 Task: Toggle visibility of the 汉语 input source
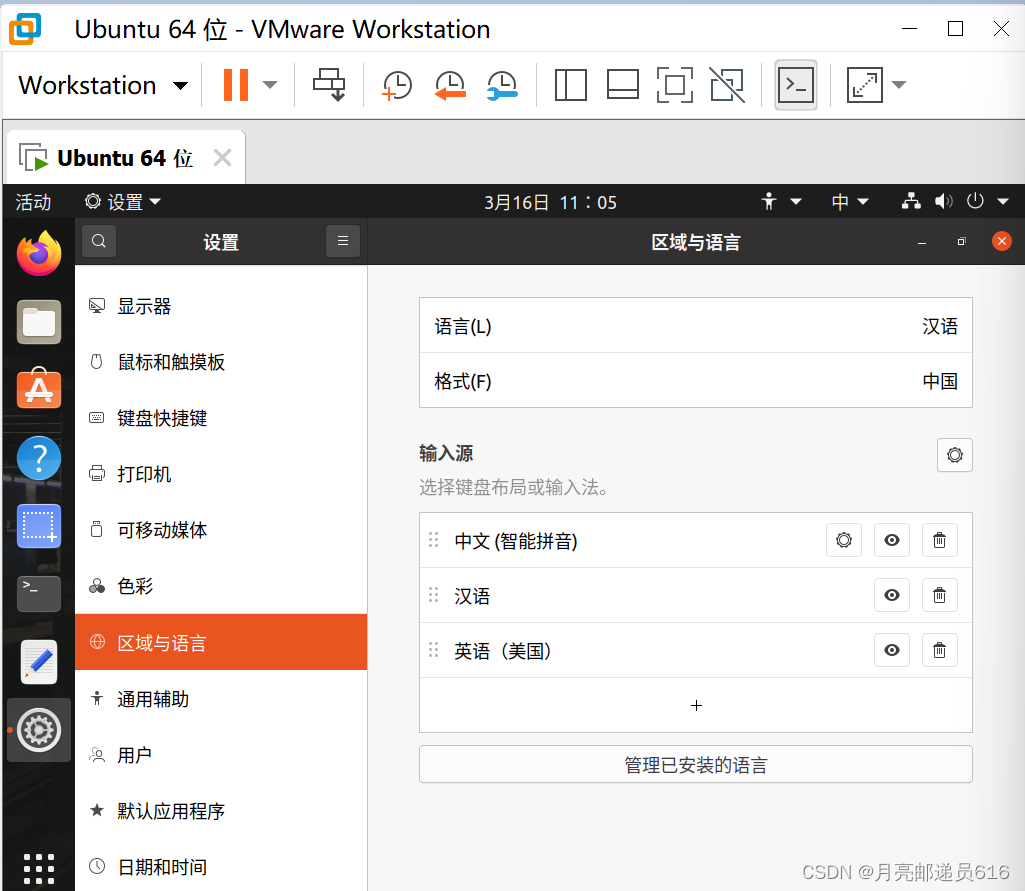pos(891,595)
